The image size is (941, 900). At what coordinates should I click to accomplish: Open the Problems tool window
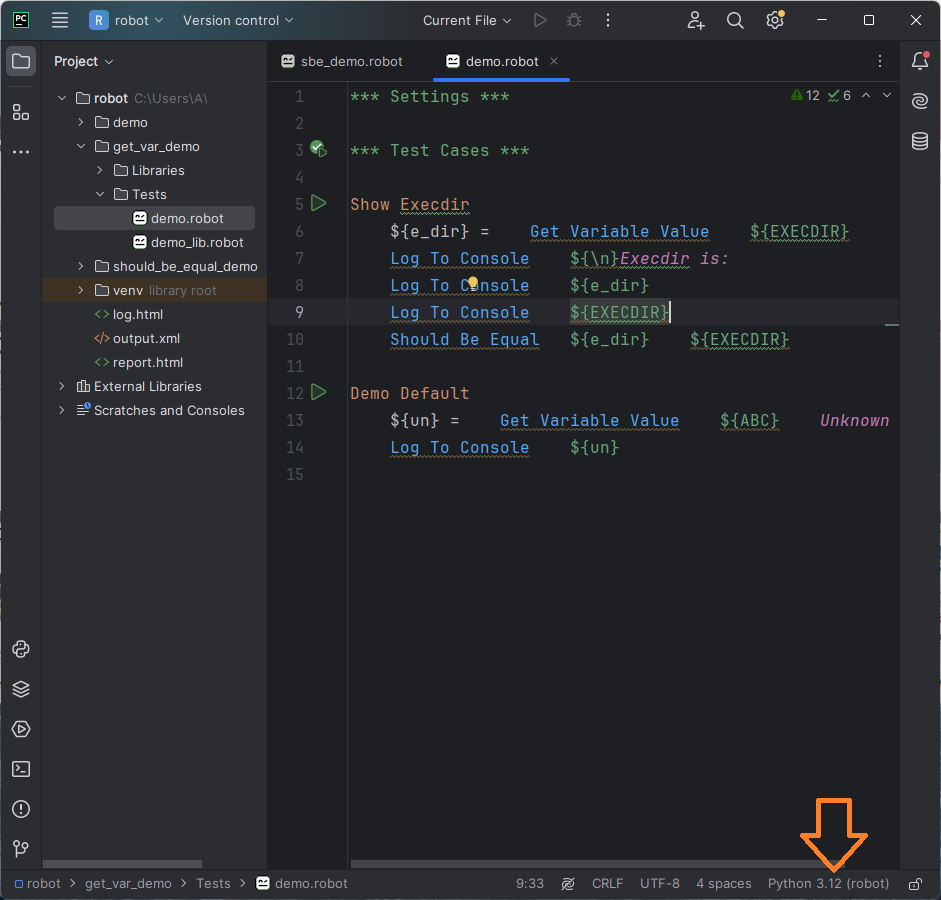coord(21,809)
